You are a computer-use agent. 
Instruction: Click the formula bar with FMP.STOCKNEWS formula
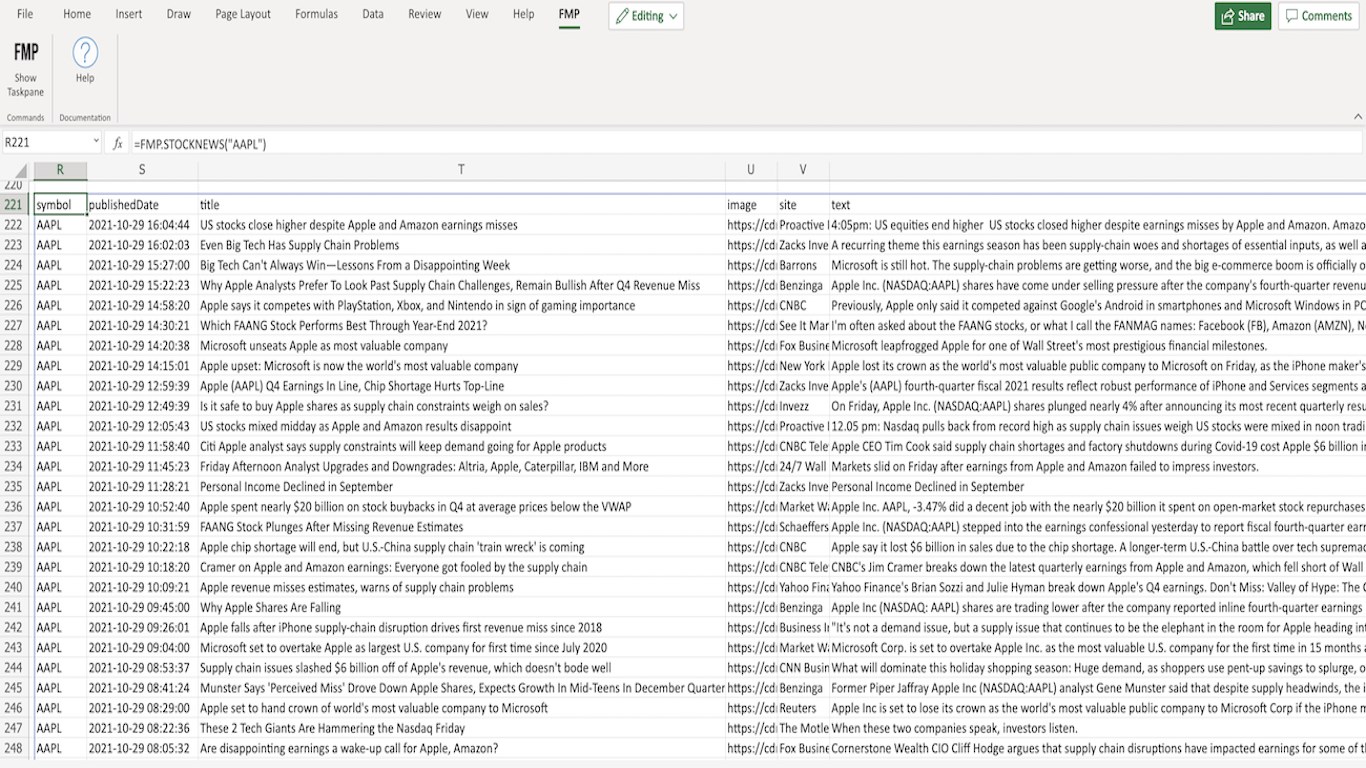pos(745,143)
